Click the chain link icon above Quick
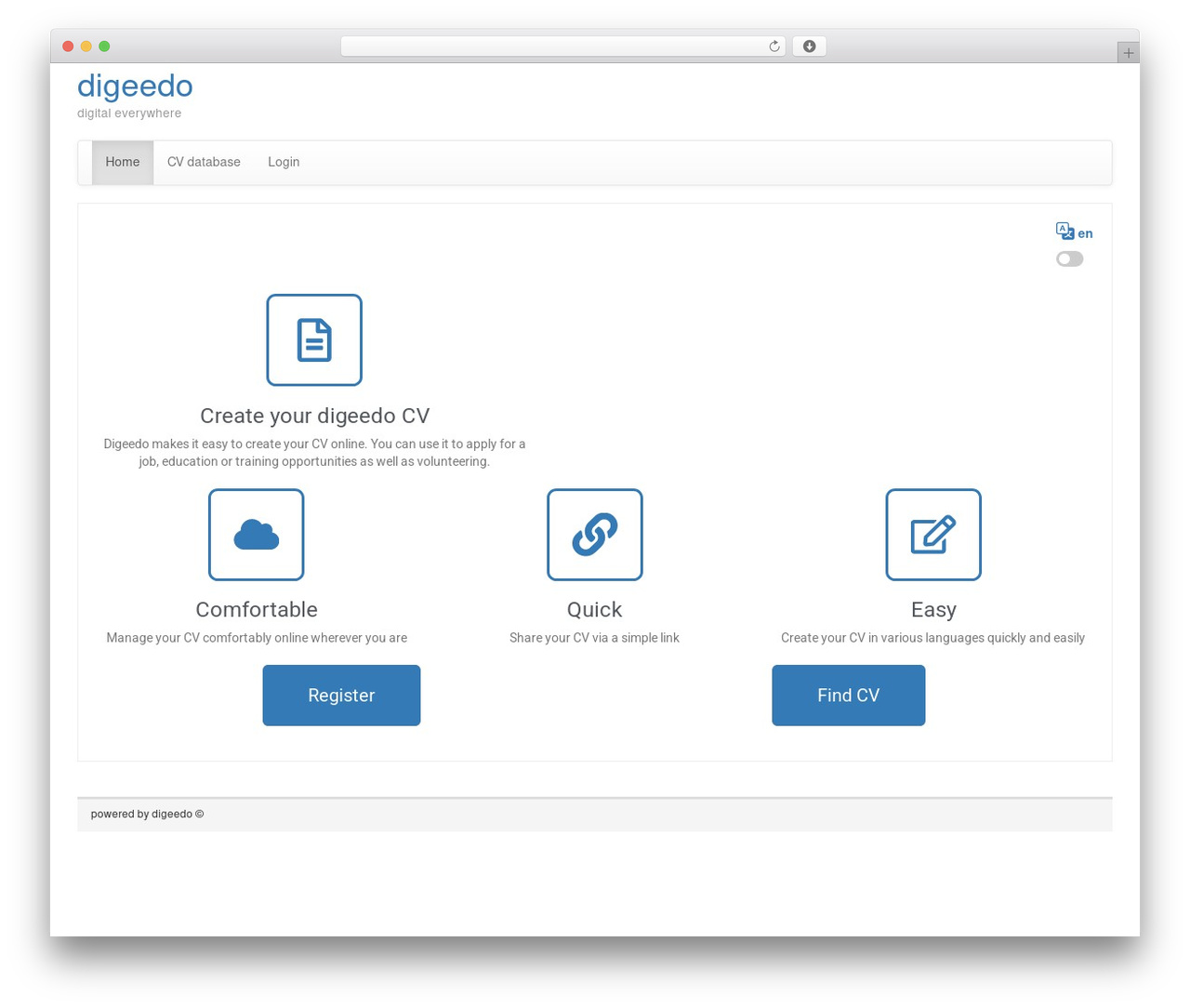This screenshot has width=1190, height=1008. 595,535
